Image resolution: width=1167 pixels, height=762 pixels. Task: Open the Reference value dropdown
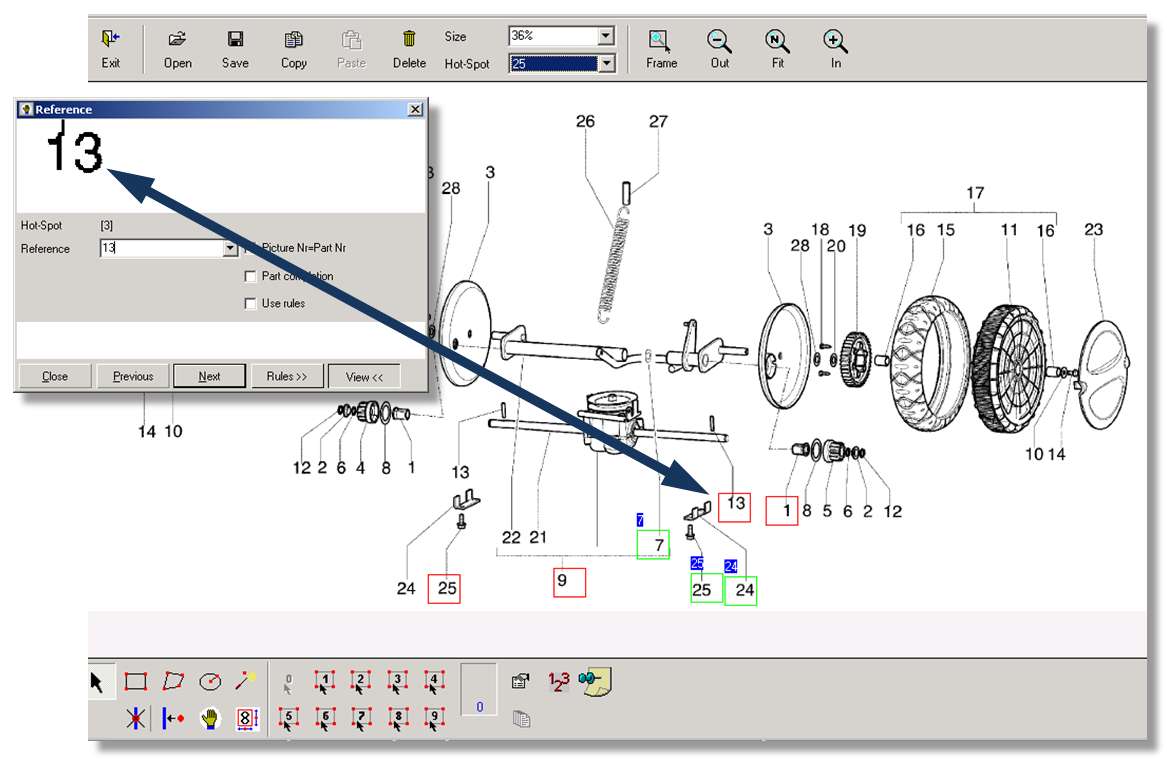click(x=230, y=248)
